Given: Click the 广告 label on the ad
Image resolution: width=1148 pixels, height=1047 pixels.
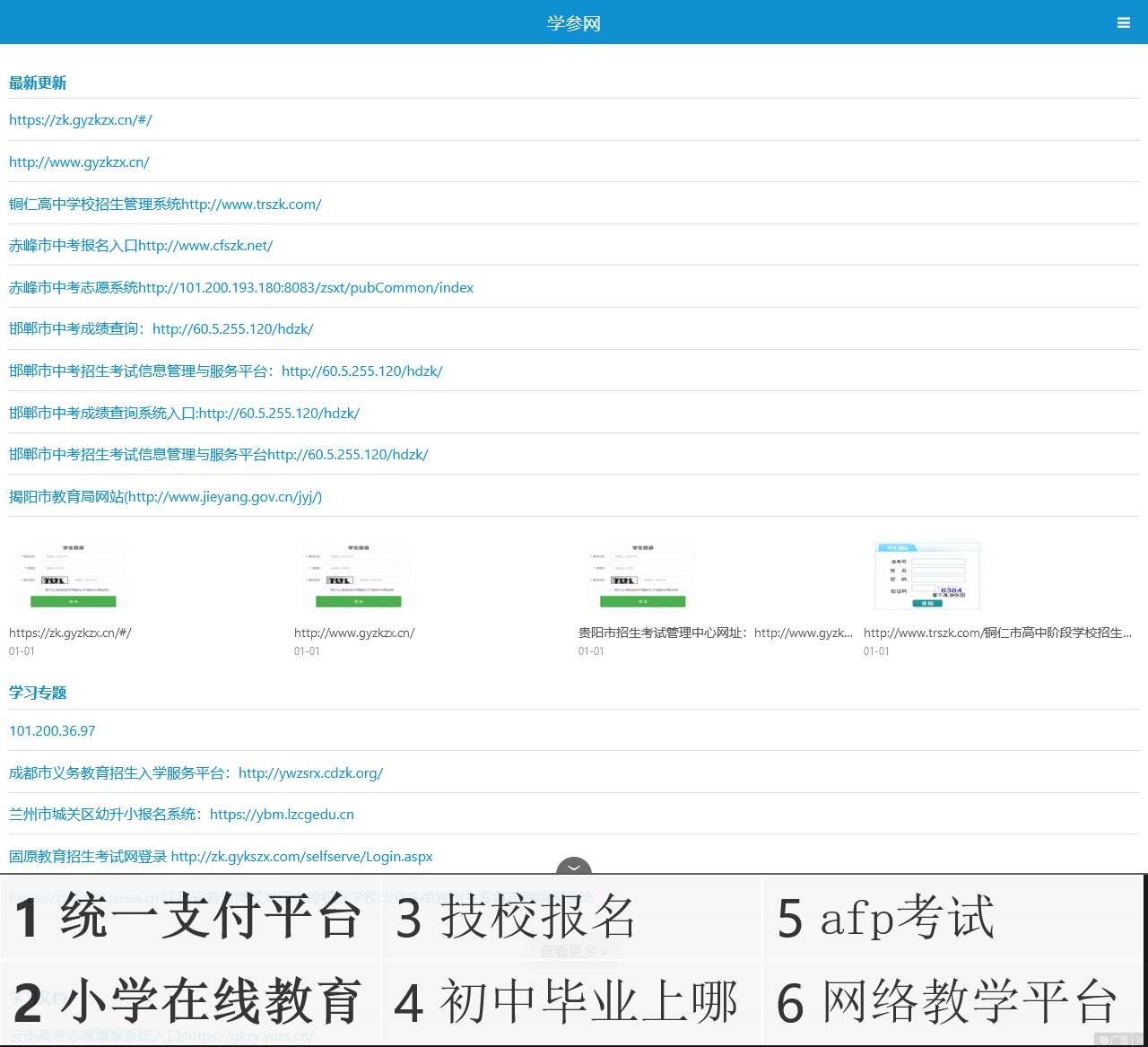Looking at the screenshot, I should [x=1112, y=1039].
